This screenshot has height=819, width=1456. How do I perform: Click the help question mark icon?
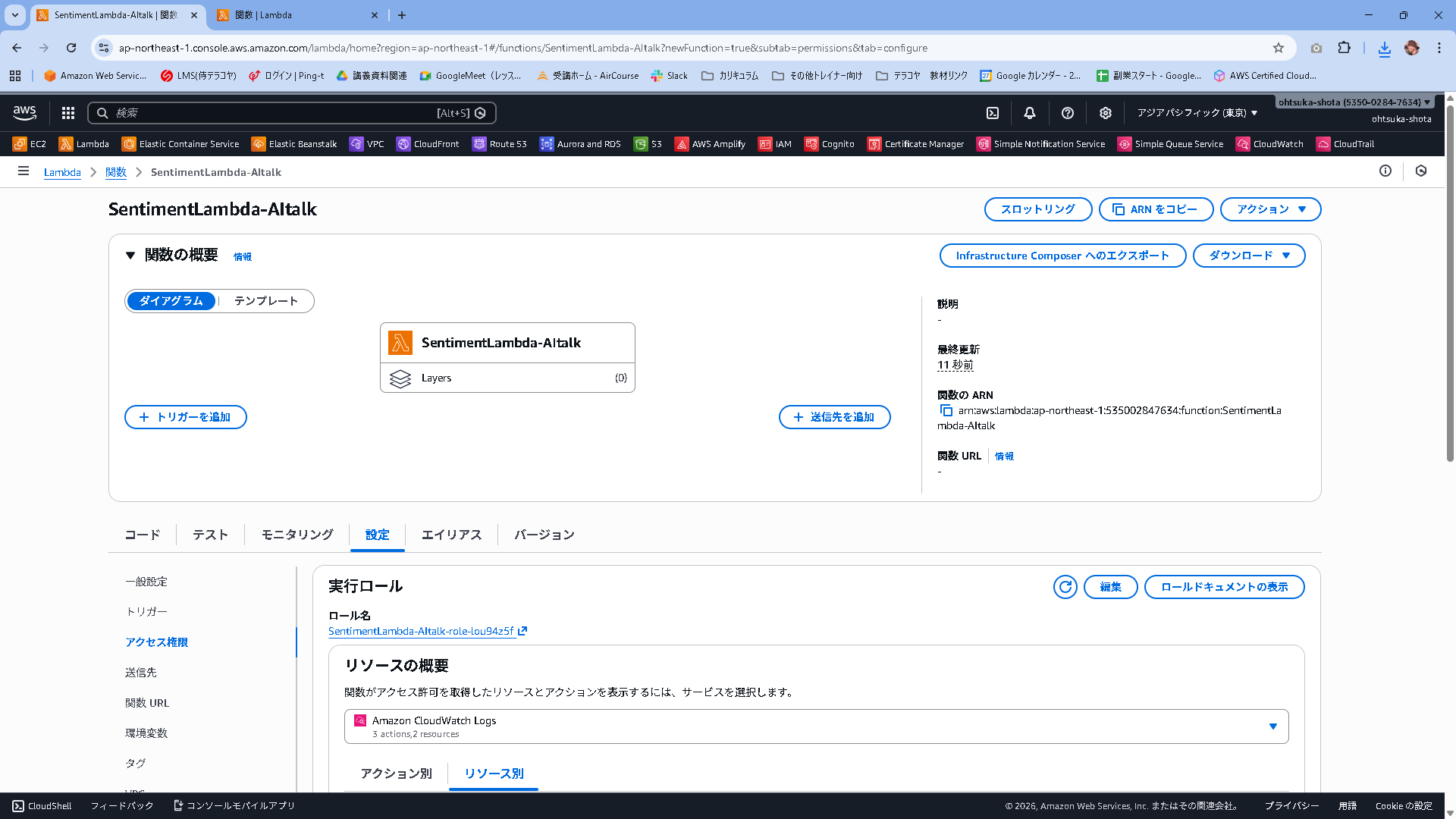[x=1068, y=113]
